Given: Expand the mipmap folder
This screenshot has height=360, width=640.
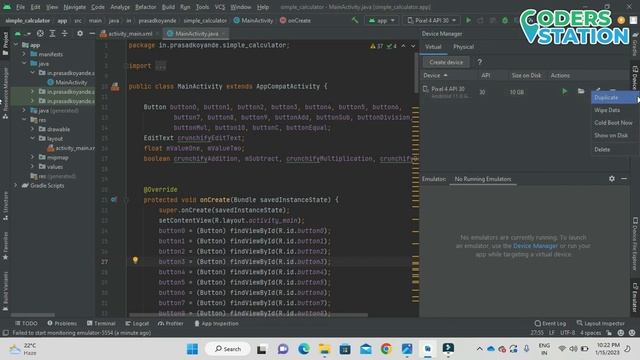Looking at the screenshot, I should (x=32, y=157).
